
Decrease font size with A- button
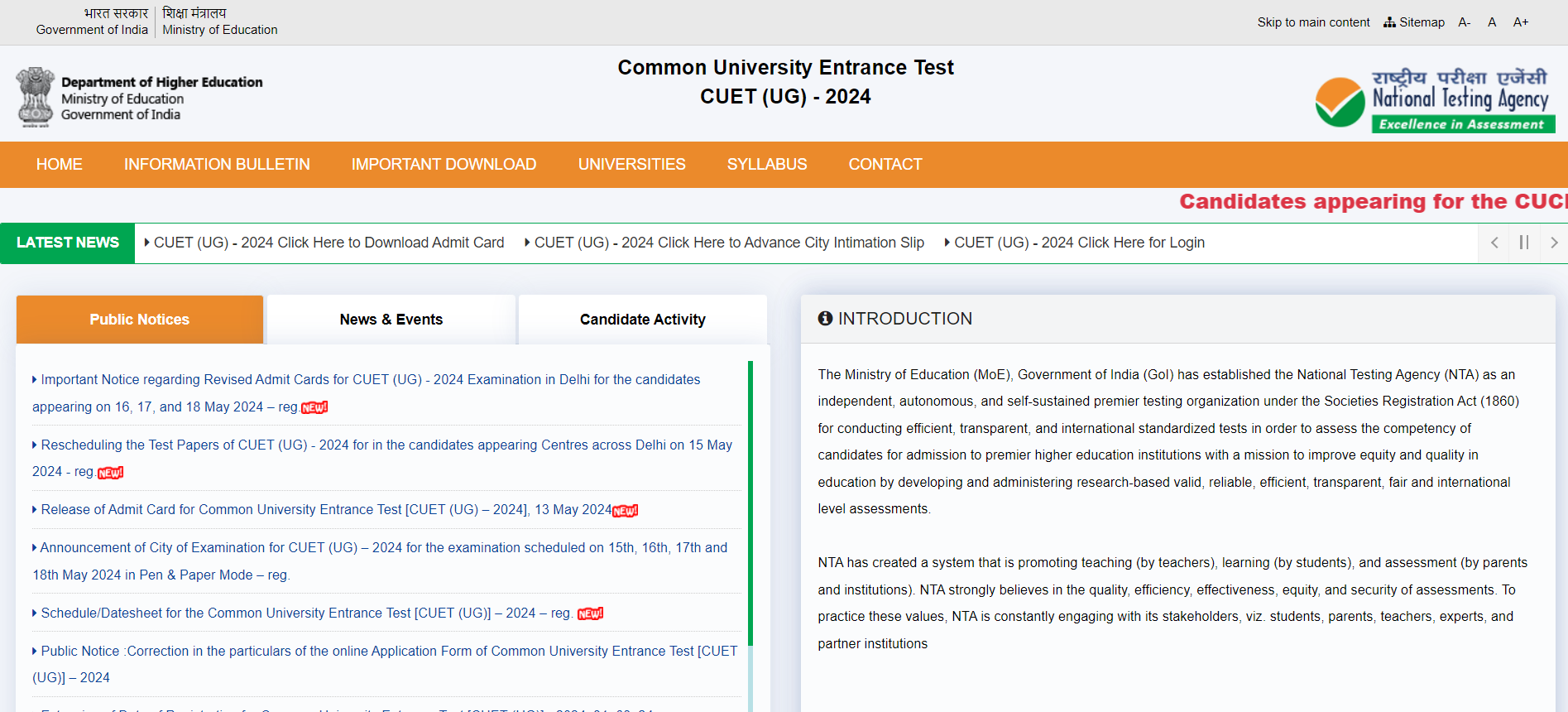pos(1465,22)
